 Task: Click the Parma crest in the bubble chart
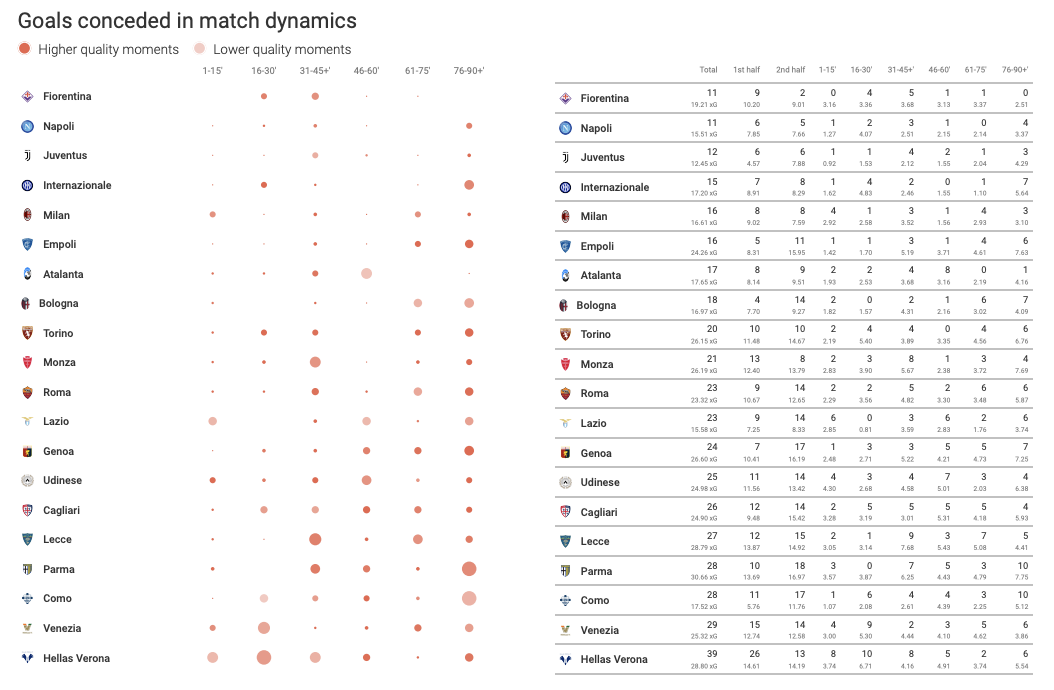coord(28,569)
